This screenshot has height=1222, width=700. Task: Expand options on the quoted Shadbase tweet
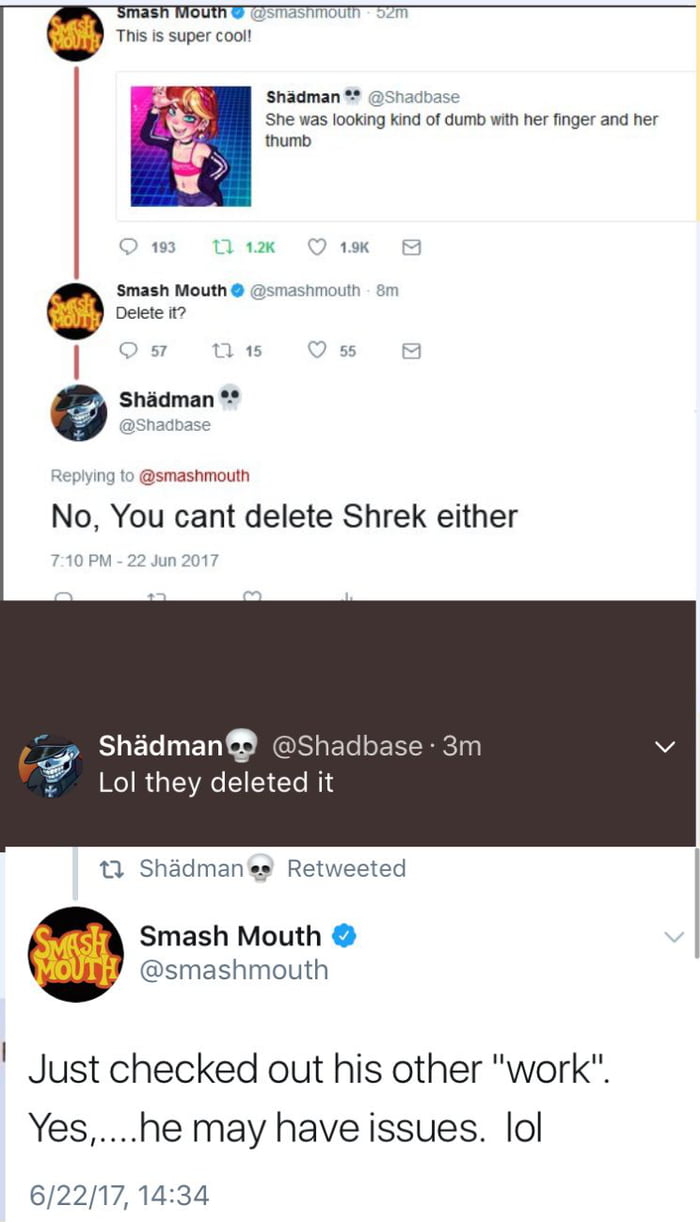[x=668, y=97]
